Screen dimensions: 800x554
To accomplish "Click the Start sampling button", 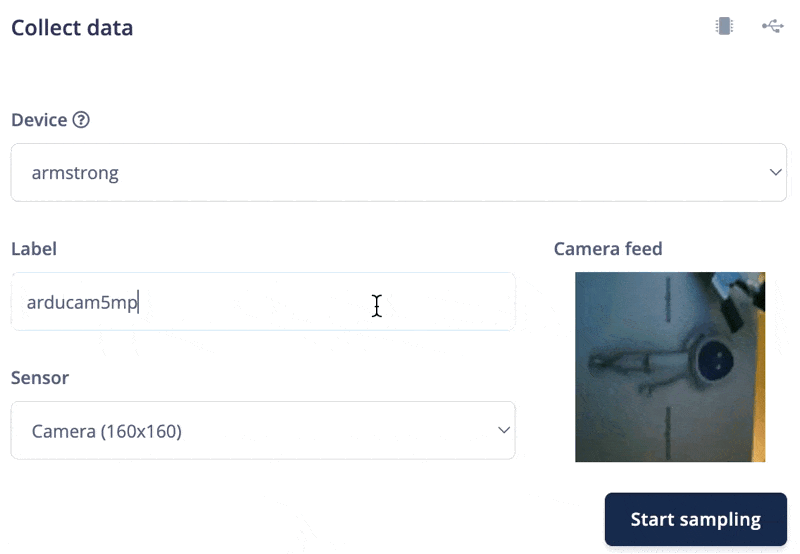I will (x=695, y=519).
